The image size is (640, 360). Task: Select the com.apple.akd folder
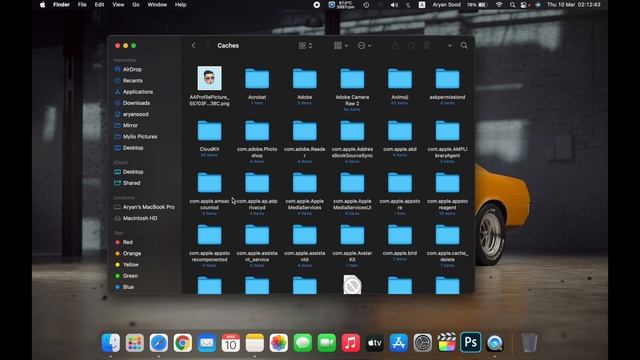(x=400, y=131)
